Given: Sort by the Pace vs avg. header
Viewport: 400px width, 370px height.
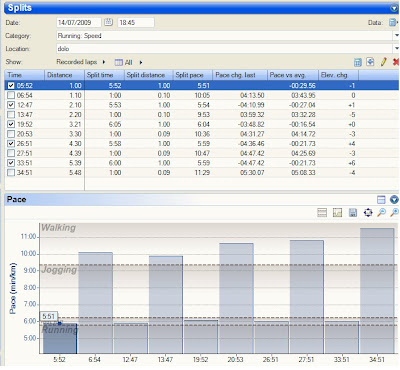Looking at the screenshot, I should pos(293,75).
